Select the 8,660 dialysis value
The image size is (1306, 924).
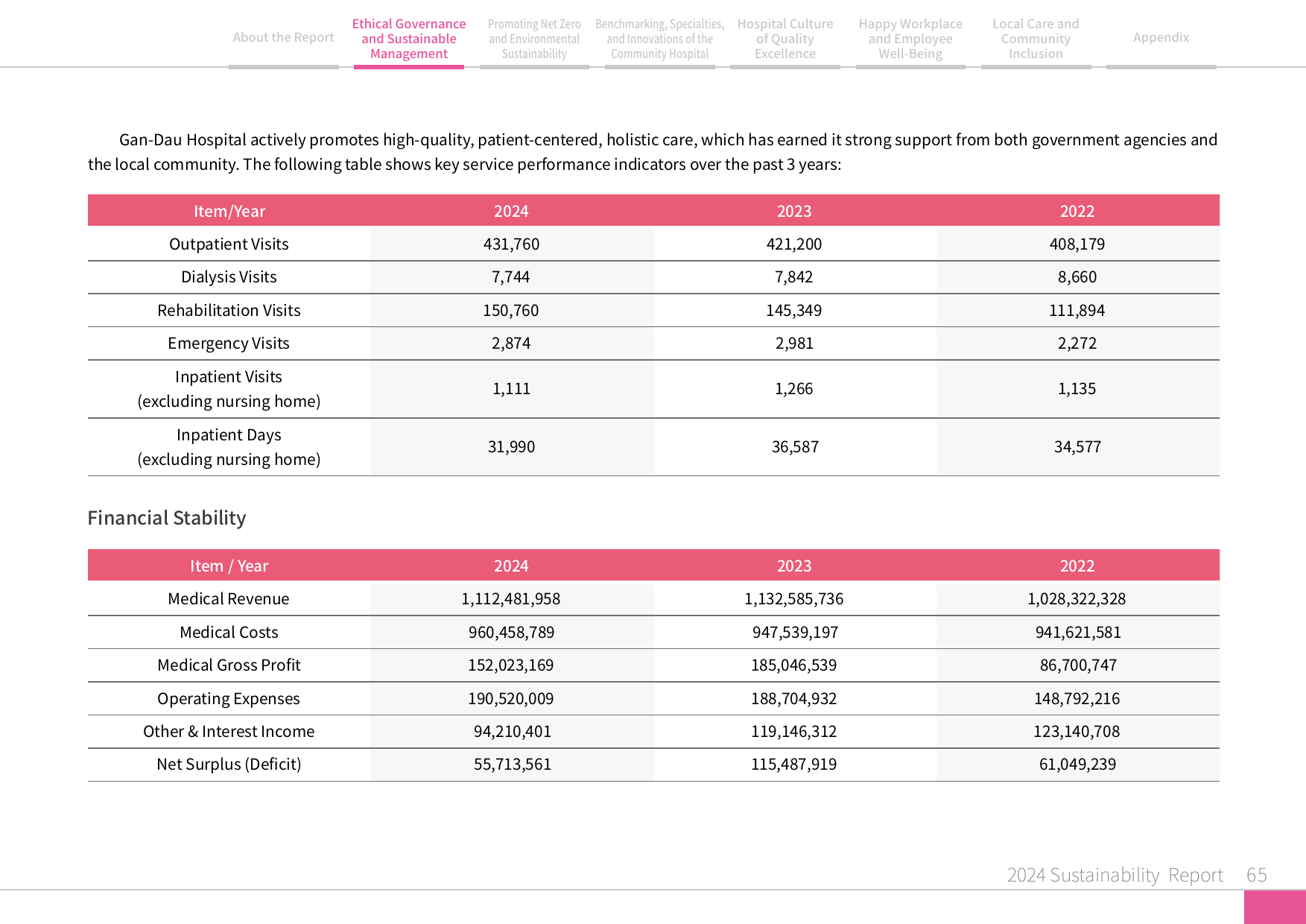(1077, 277)
